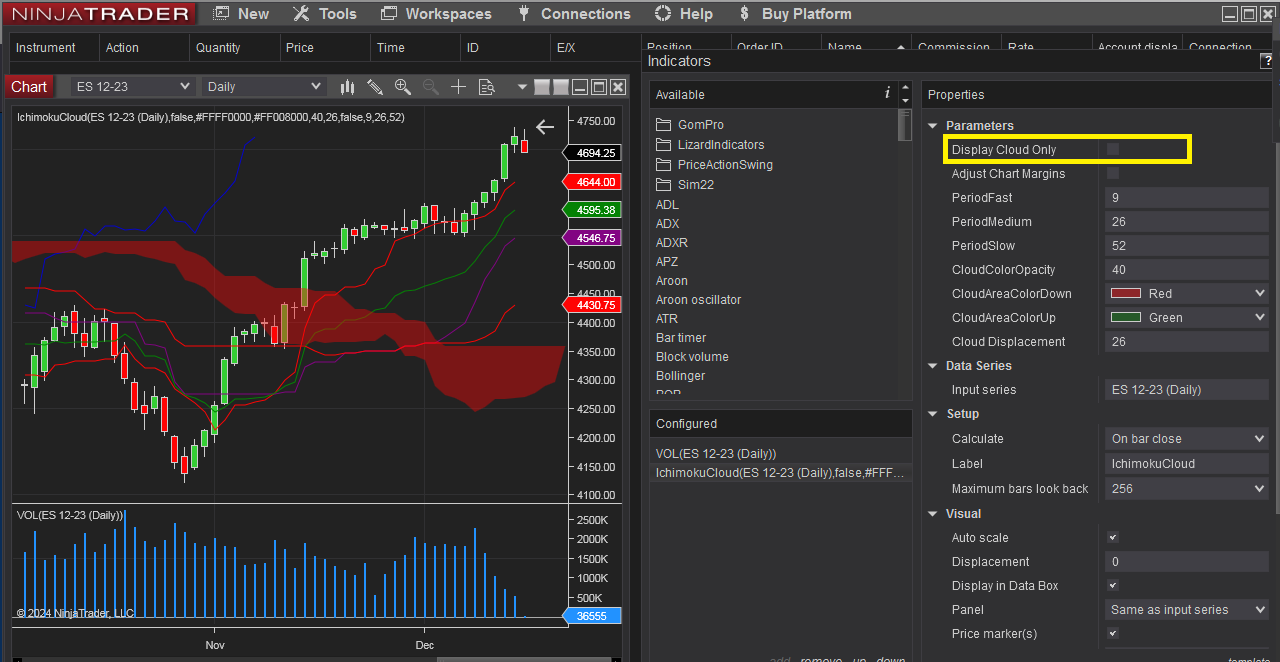Select the Chart tab
The width and height of the screenshot is (1280, 662).
click(29, 87)
